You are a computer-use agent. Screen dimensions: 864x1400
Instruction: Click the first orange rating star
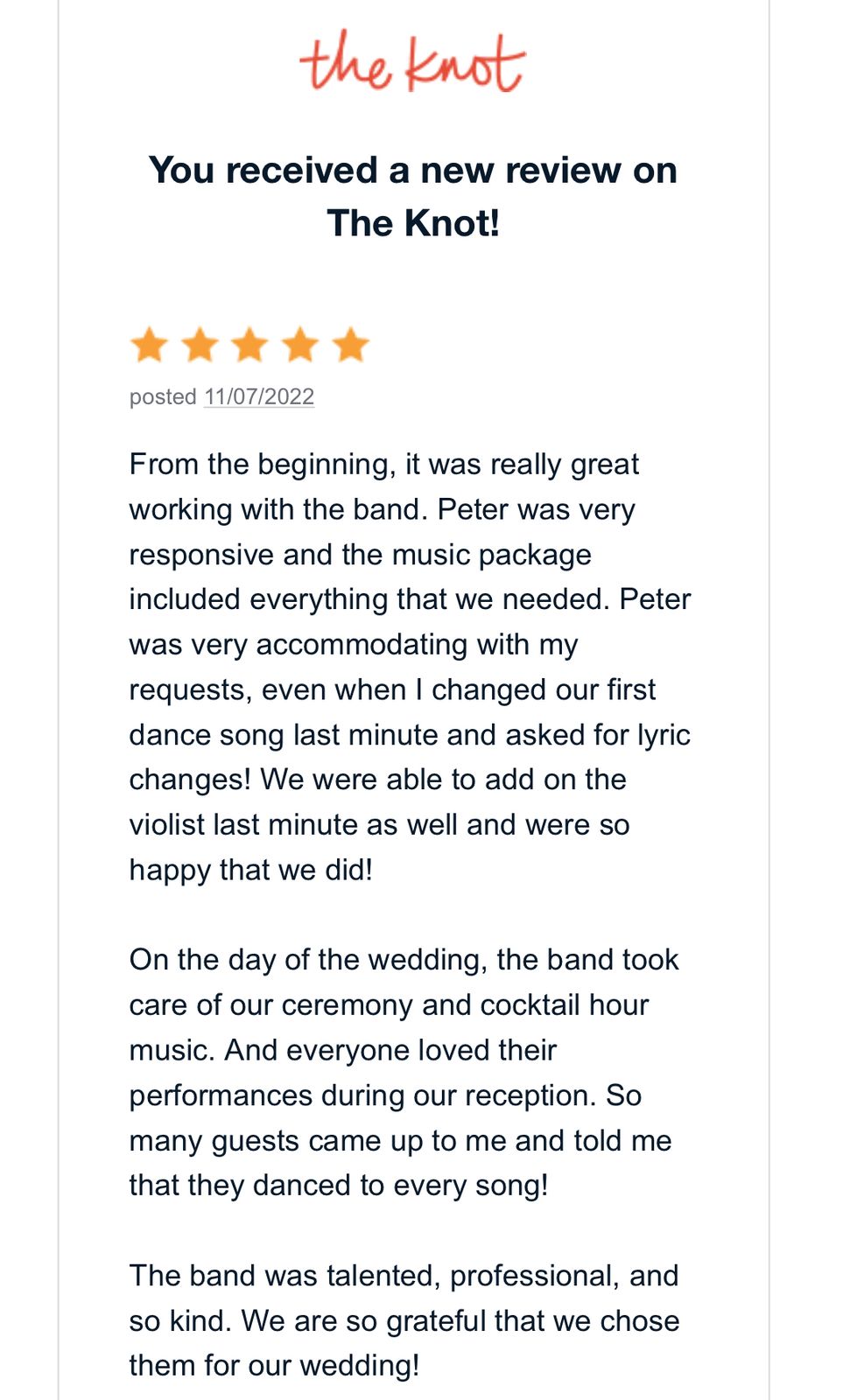pyautogui.click(x=149, y=345)
